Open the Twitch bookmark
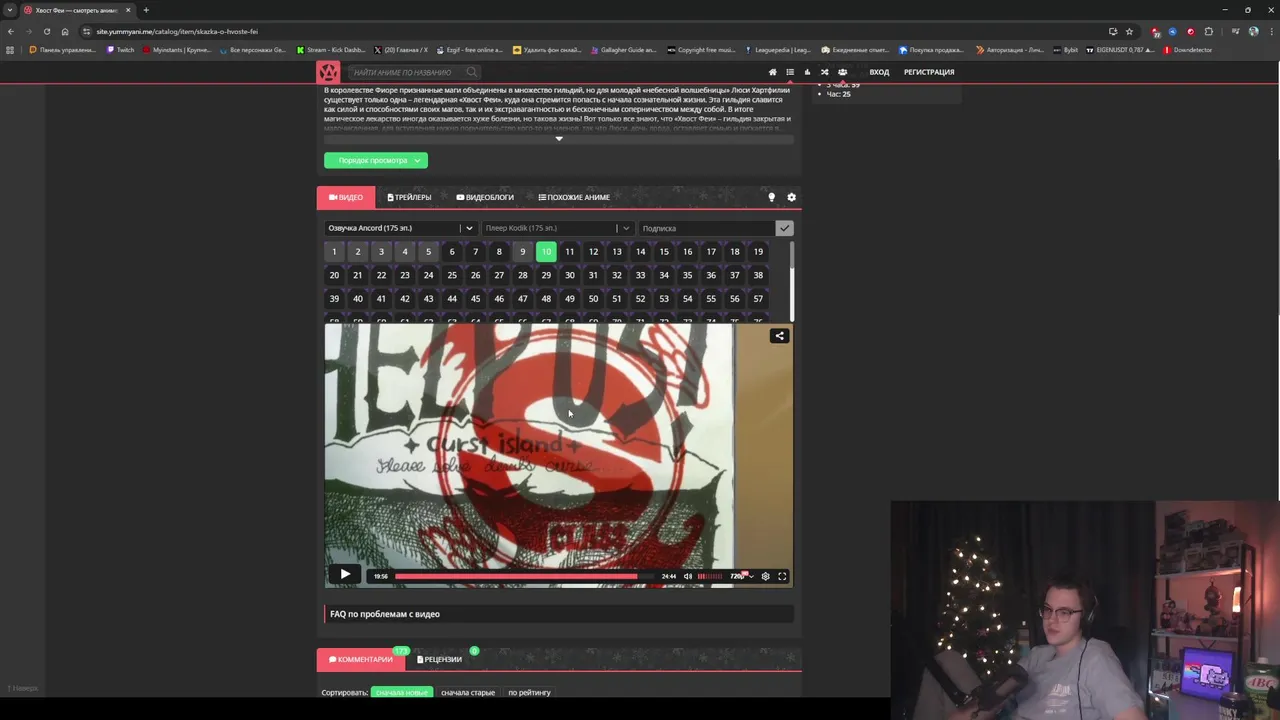 point(121,49)
